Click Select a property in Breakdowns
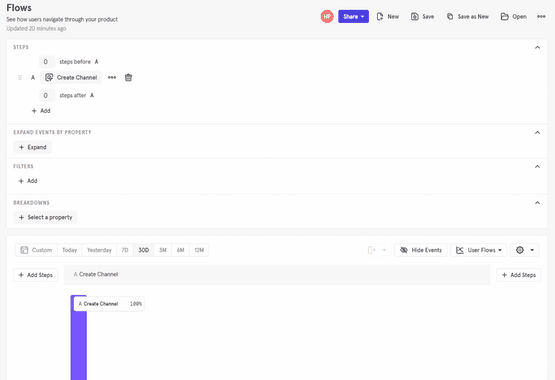The height and width of the screenshot is (380, 555). [46, 217]
